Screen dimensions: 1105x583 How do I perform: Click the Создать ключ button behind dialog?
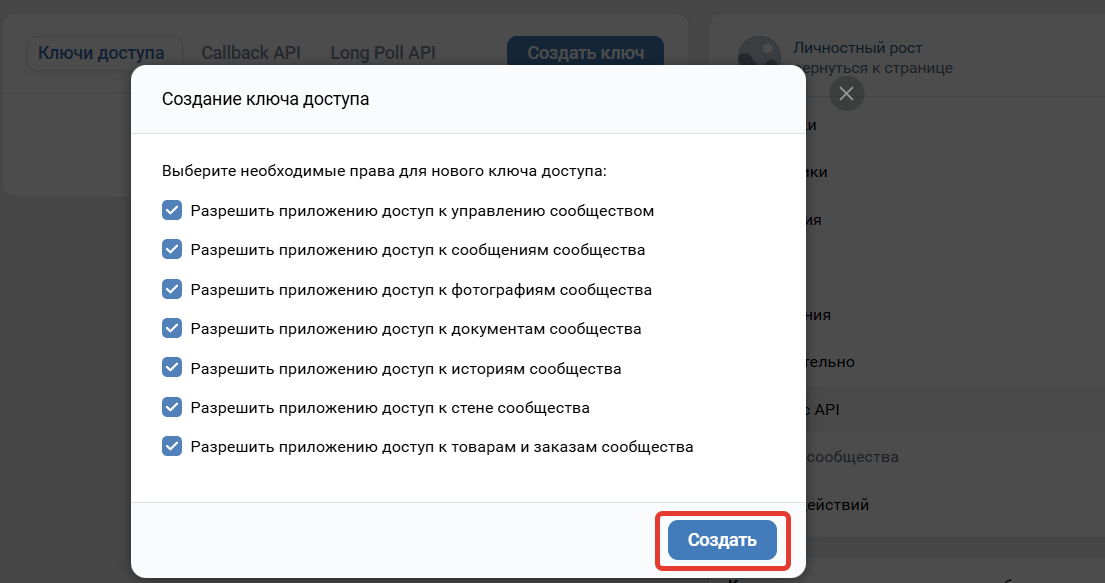tap(586, 52)
